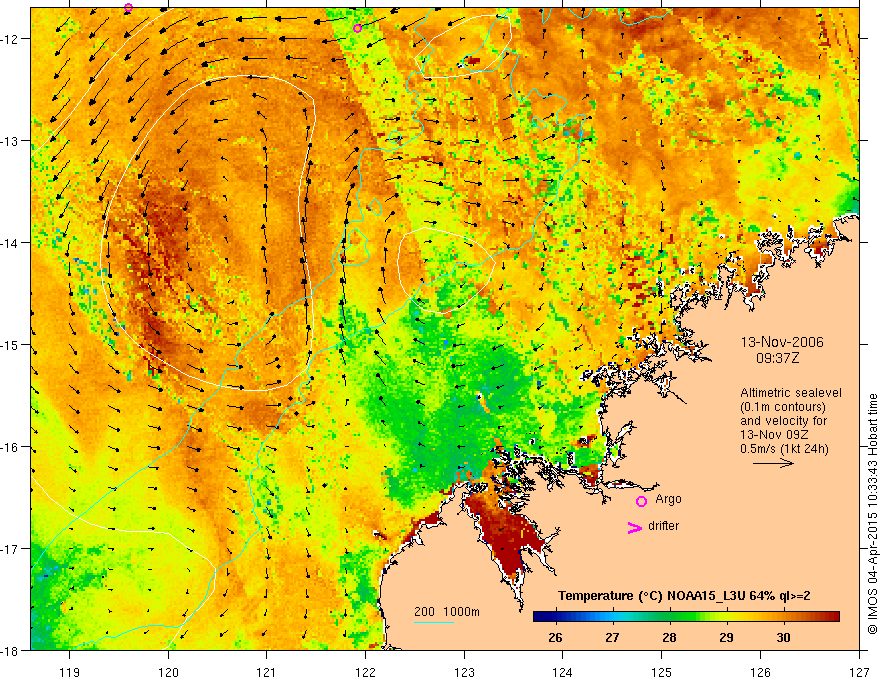
Task: Click the 'drifter' legend label
Action: coord(663,526)
